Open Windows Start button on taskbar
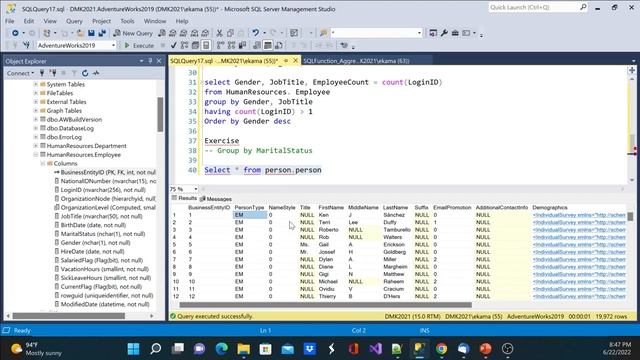640x360 pixels. 133,349
